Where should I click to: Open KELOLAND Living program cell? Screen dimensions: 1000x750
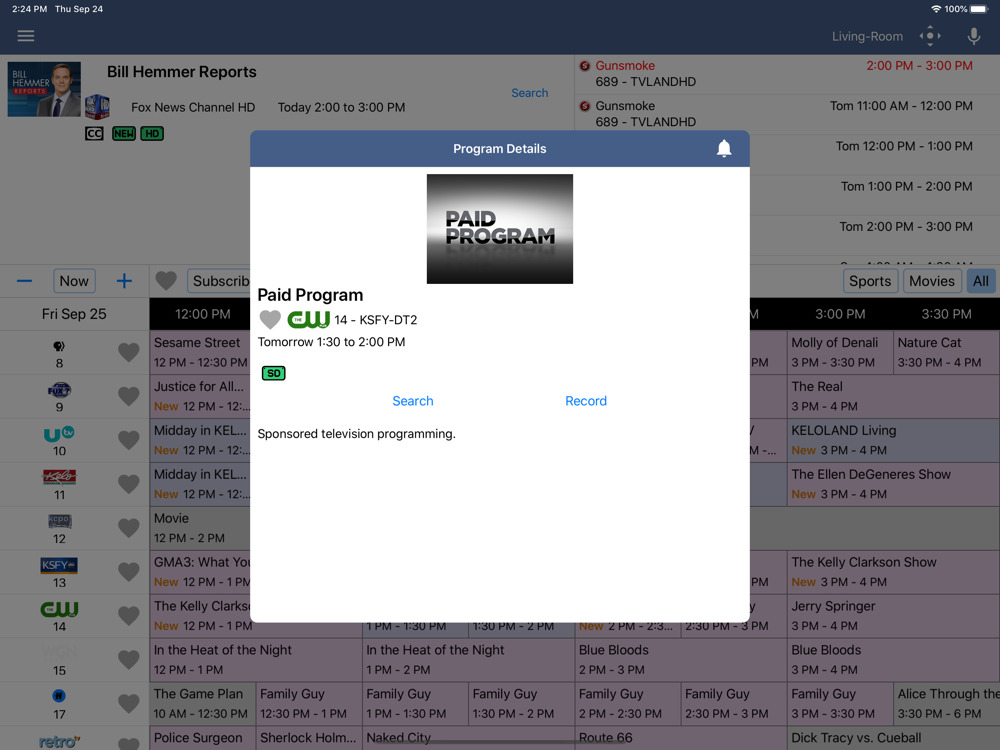(x=893, y=440)
